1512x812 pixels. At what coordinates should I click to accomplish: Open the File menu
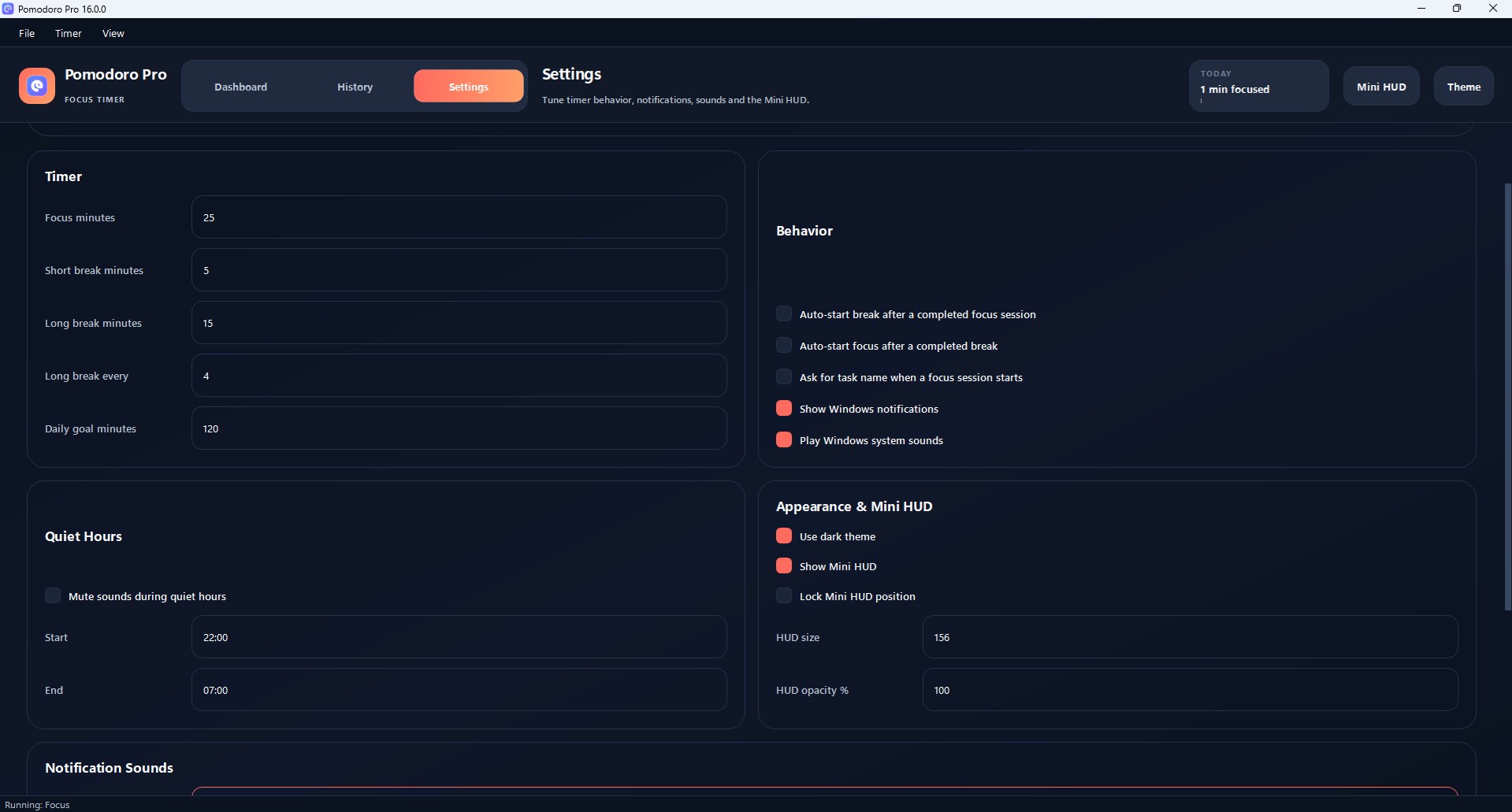coord(27,33)
